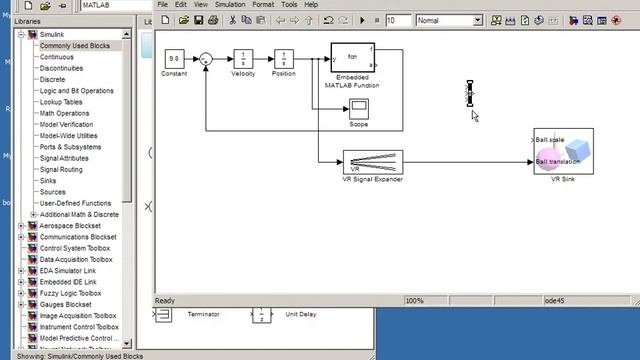The height and width of the screenshot is (360, 640).
Task: Select Math Operations library category
Action: click(x=64, y=113)
